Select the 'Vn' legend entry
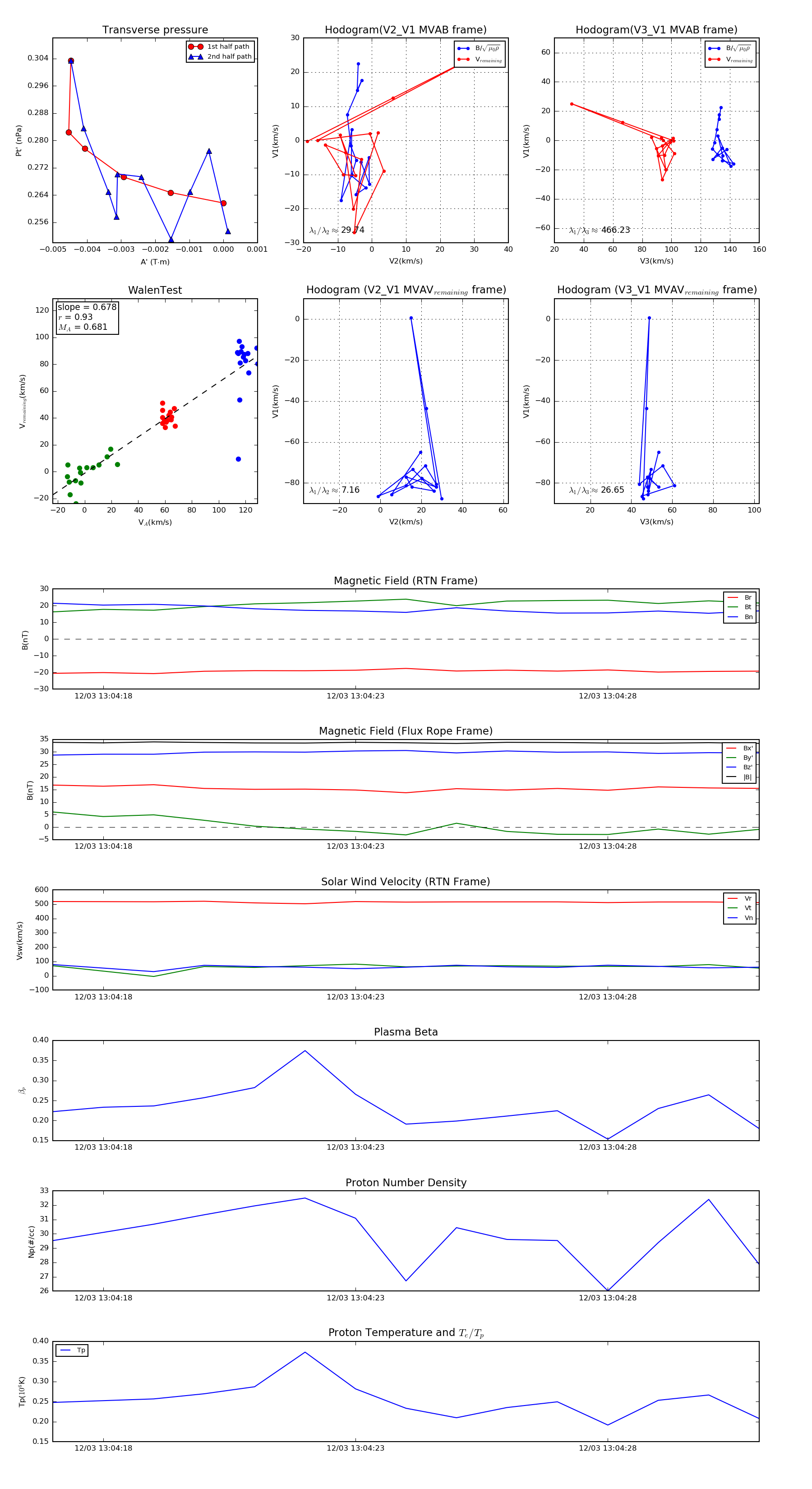Image resolution: width=812 pixels, height=1489 pixels. pyautogui.click(x=740, y=918)
